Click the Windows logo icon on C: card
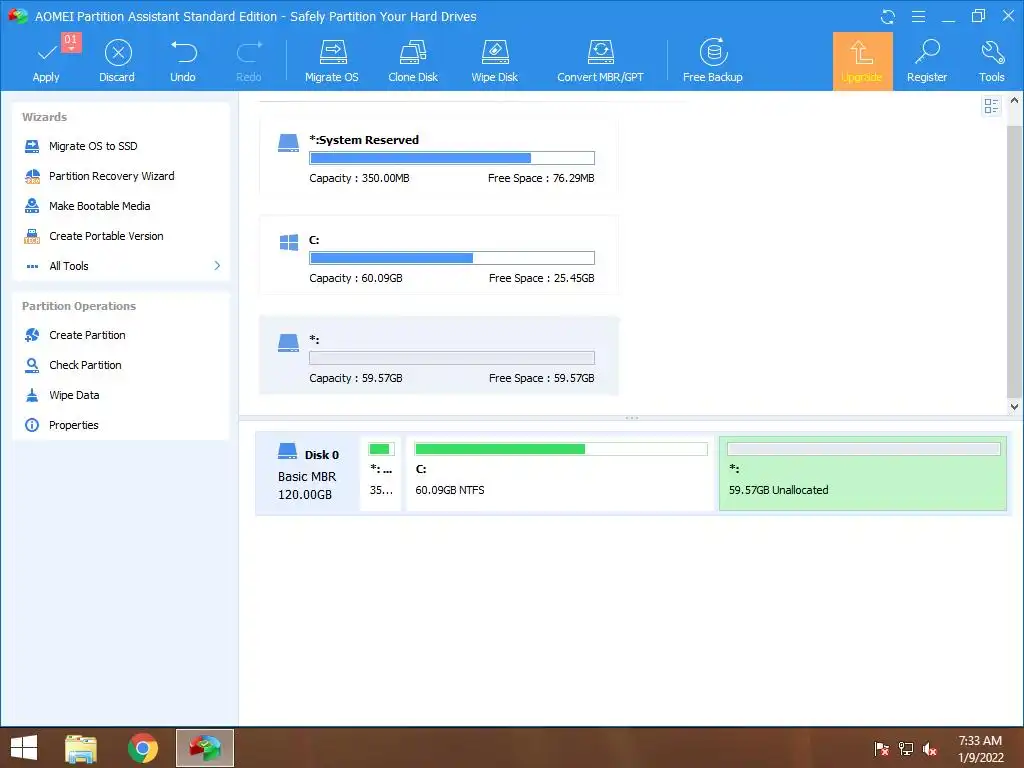 [289, 242]
